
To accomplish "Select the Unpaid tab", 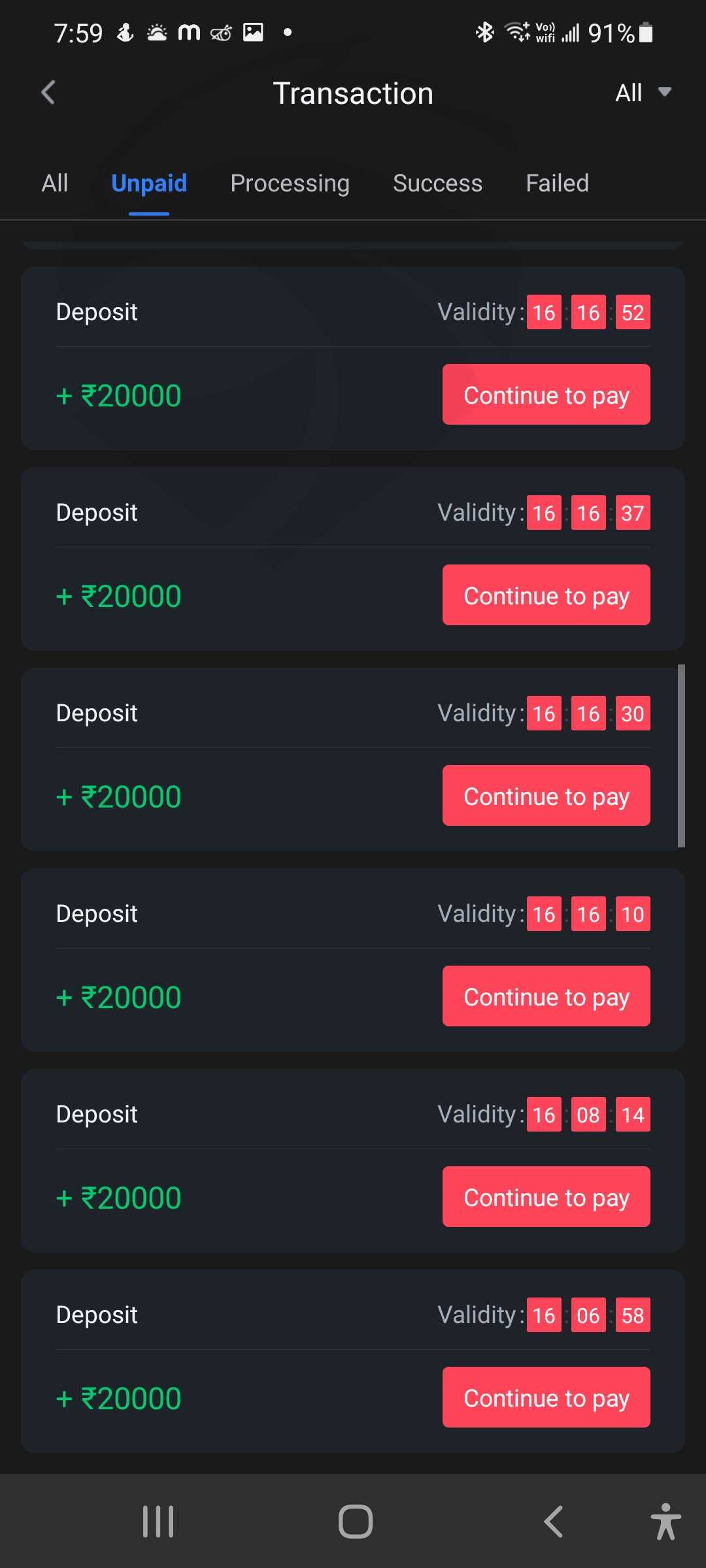I will [149, 184].
